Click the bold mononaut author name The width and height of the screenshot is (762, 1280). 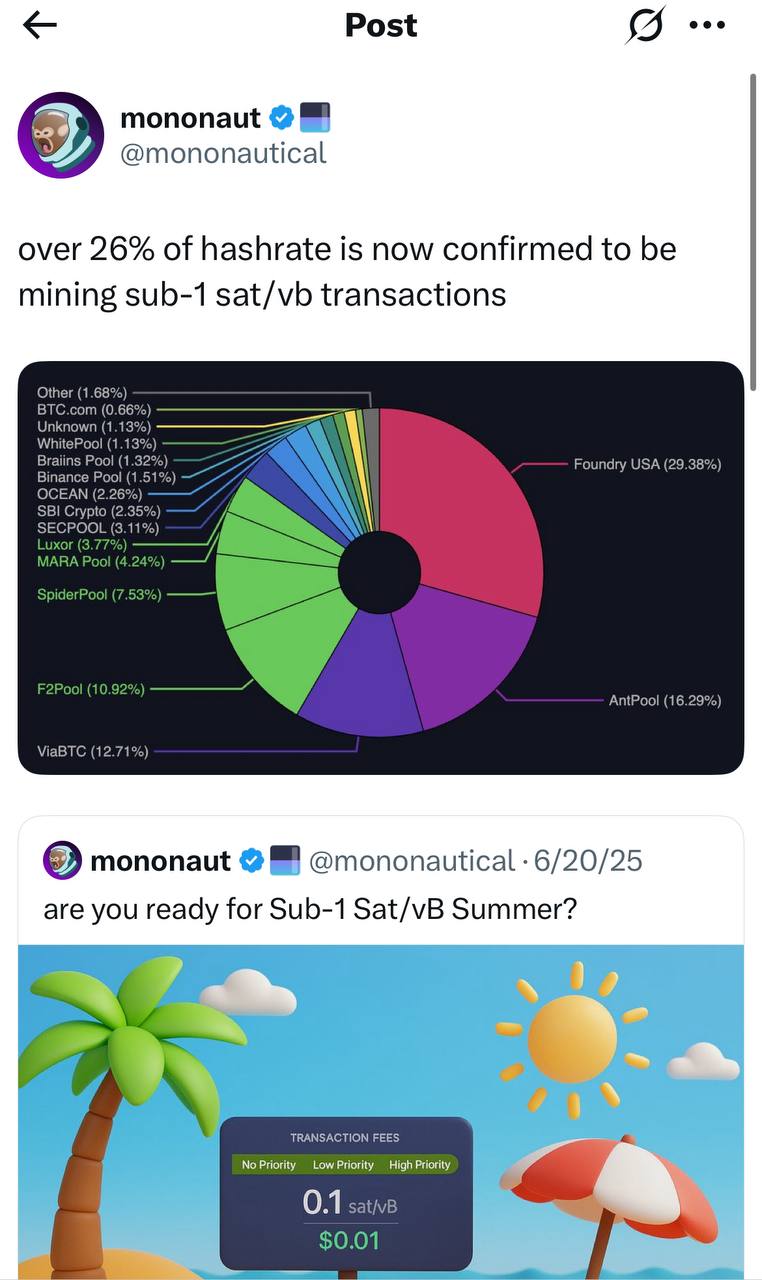[x=190, y=118]
